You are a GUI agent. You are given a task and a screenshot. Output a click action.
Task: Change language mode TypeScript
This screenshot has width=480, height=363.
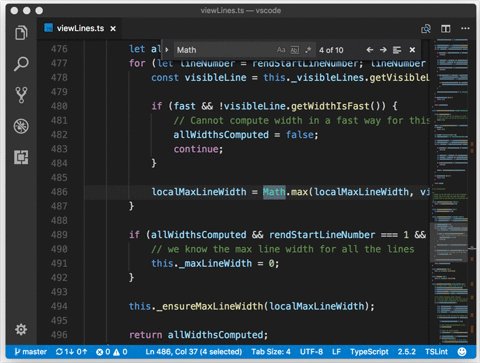369,352
